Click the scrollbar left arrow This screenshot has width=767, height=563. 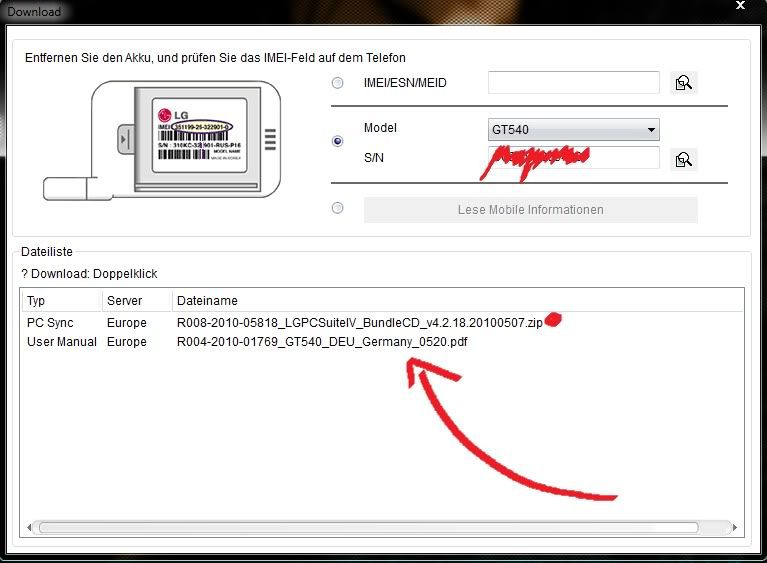click(29, 527)
